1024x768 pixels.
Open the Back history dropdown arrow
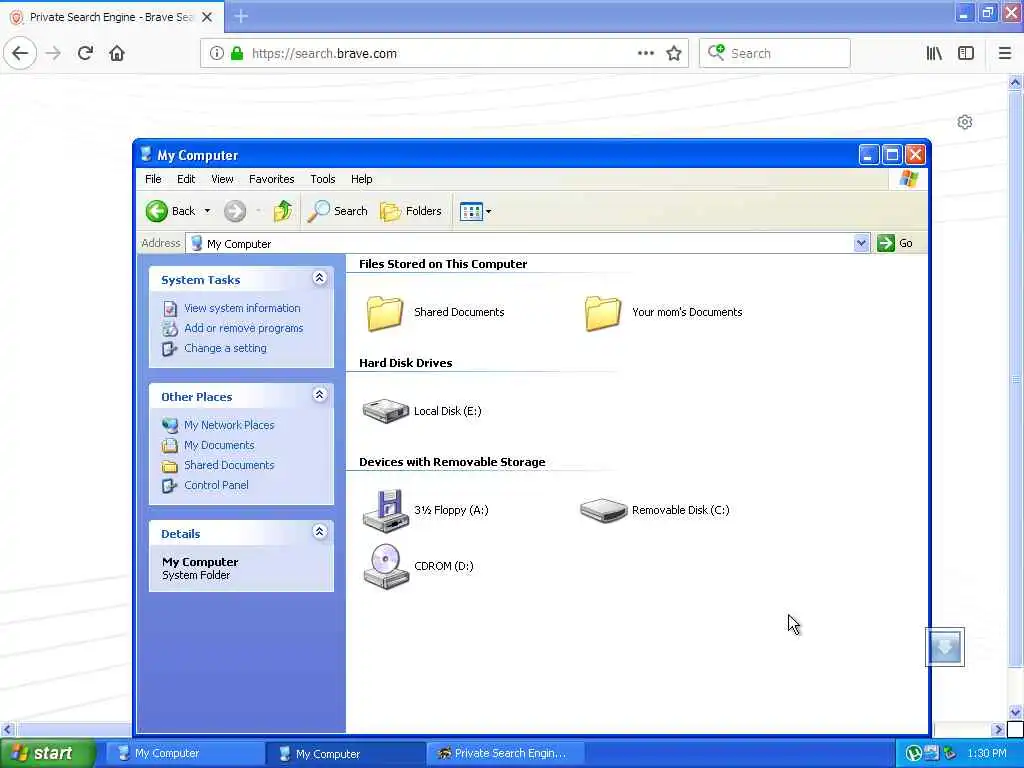tap(207, 211)
